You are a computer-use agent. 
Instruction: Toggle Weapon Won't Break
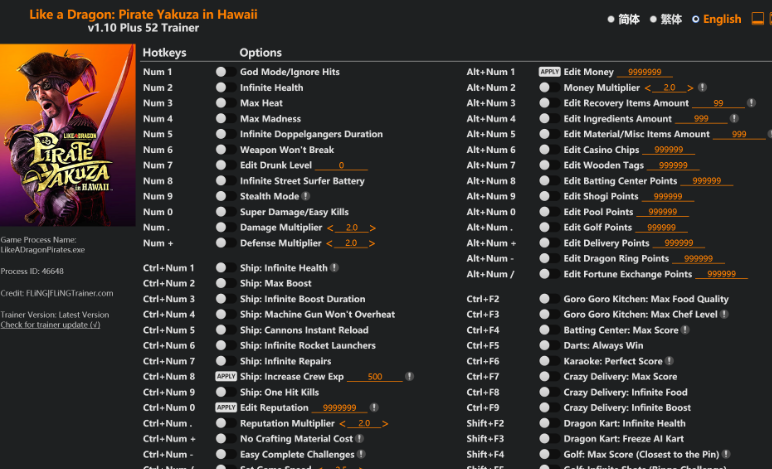225,150
